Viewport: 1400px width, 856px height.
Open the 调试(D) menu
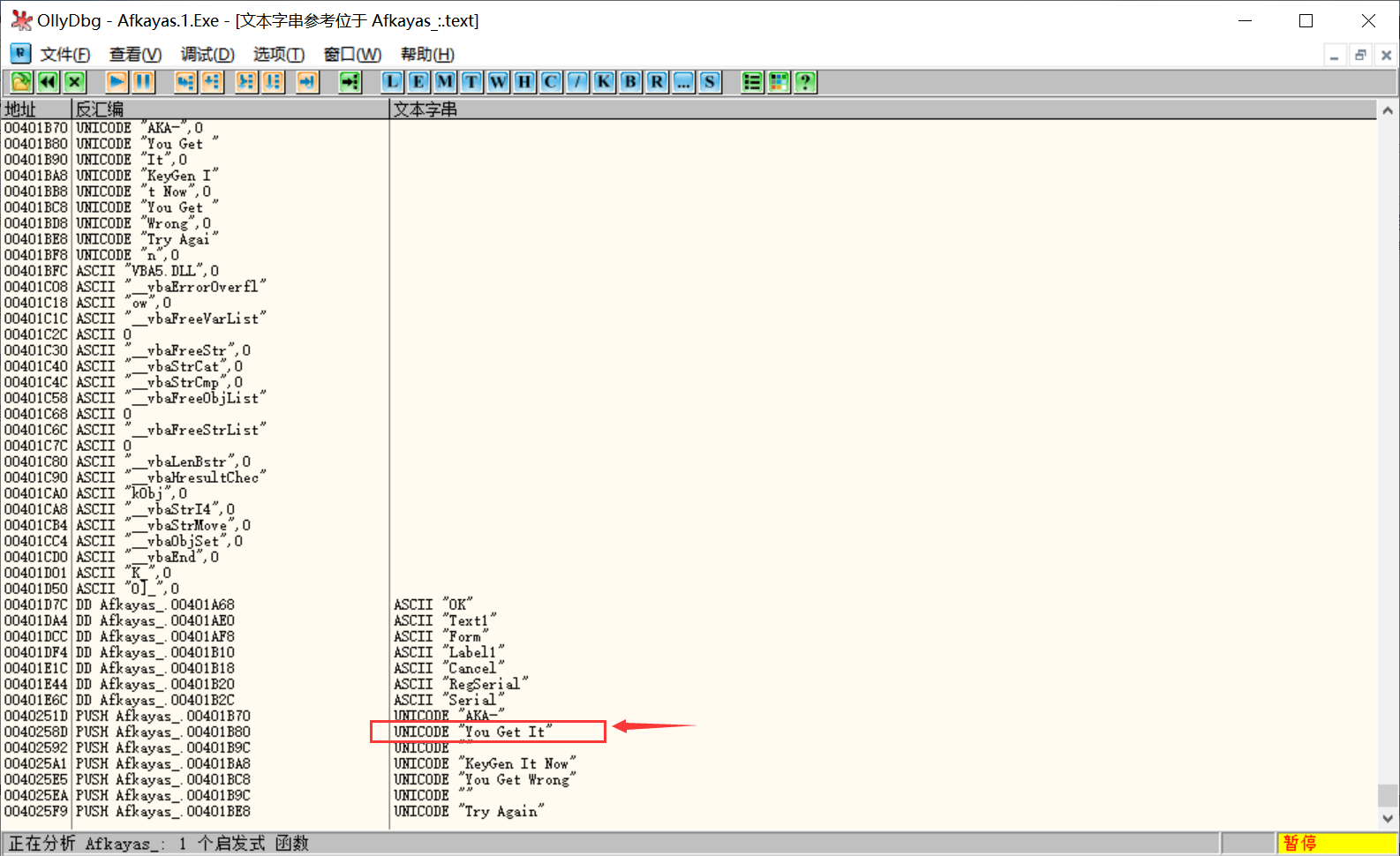click(x=207, y=55)
